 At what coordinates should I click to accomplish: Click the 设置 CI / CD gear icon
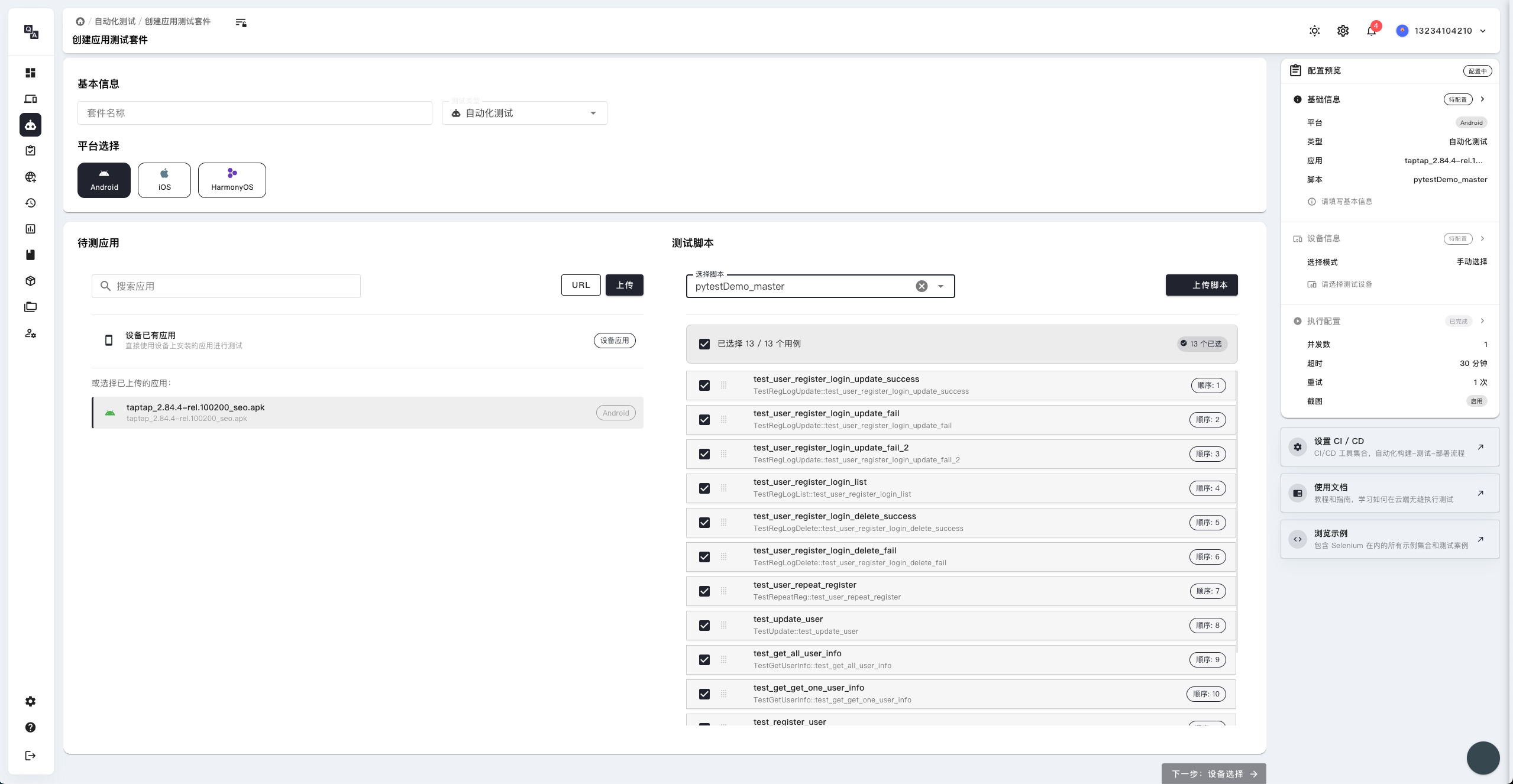click(1298, 447)
